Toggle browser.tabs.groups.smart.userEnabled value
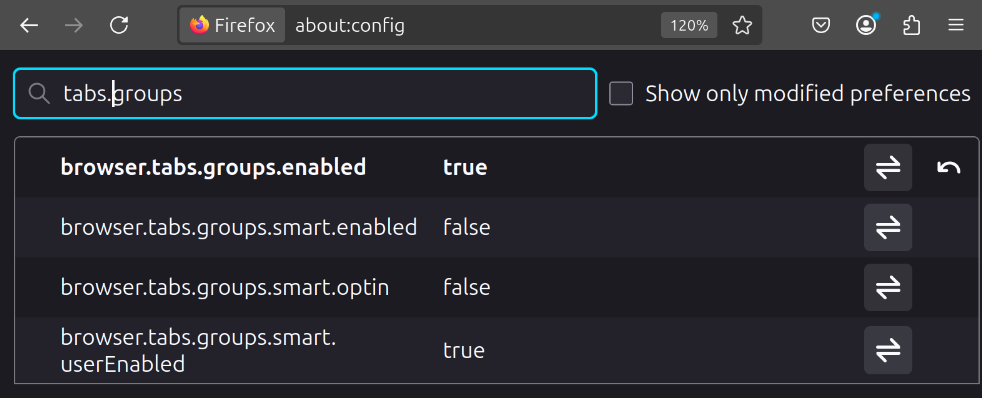The image size is (982, 398). click(x=888, y=350)
